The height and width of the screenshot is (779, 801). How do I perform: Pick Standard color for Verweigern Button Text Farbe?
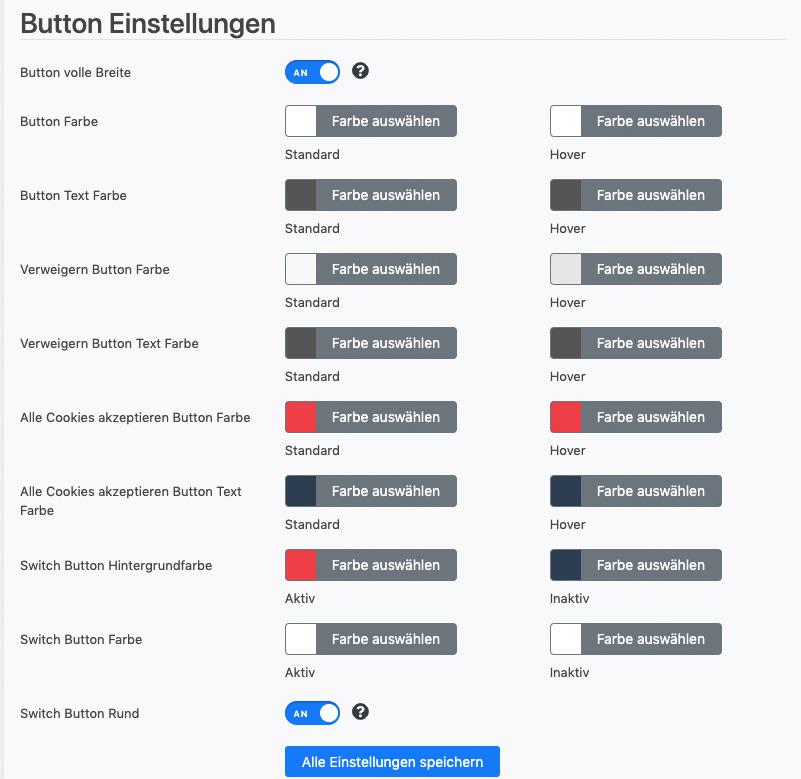coord(371,343)
